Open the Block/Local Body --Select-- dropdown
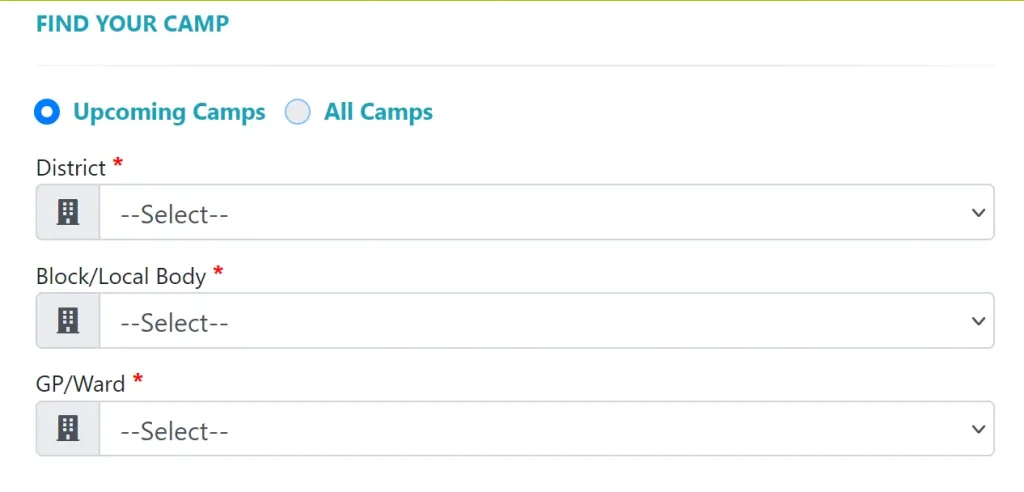The image size is (1024, 492). 547,321
